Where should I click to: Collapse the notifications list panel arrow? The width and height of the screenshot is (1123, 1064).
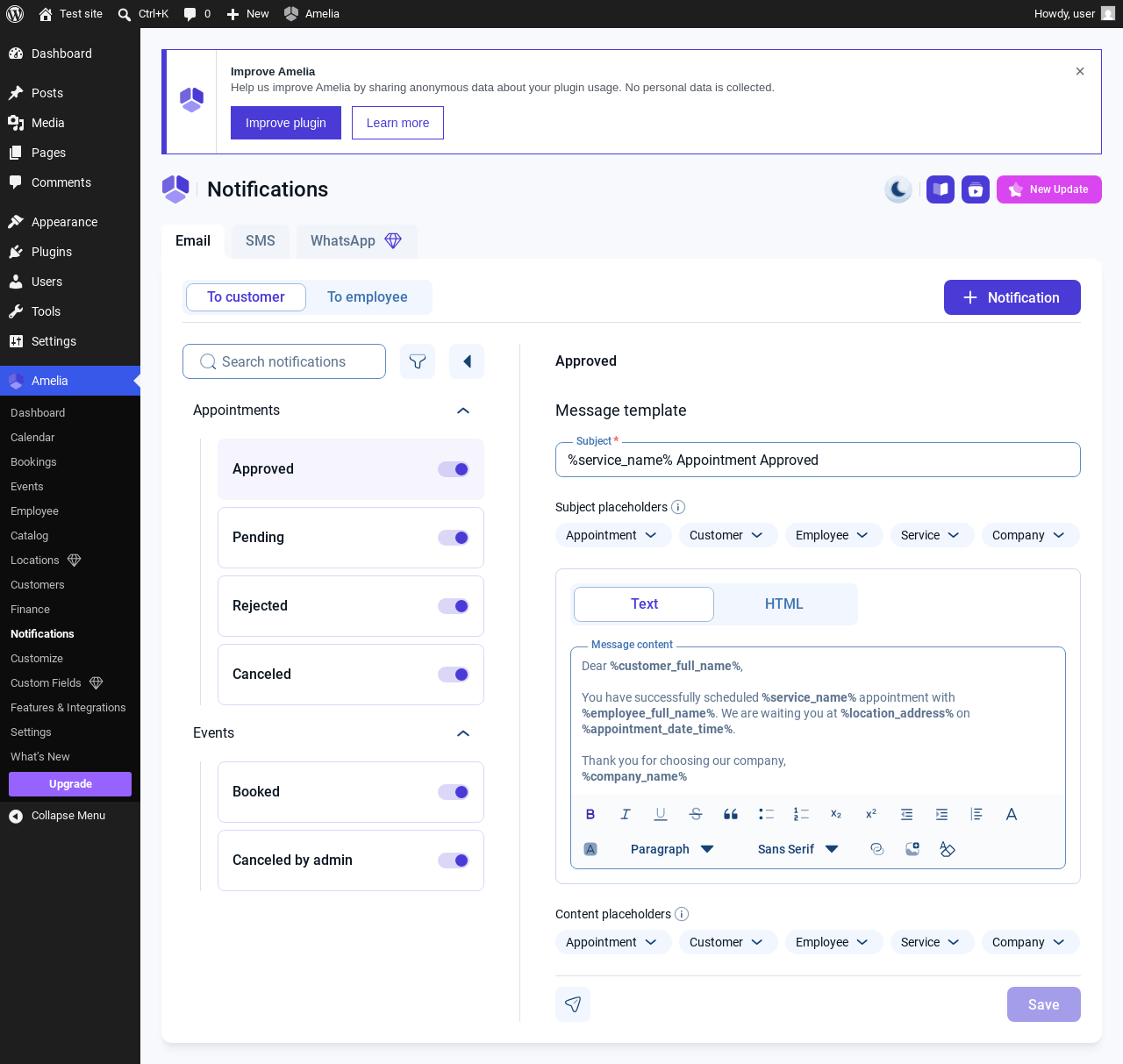pyautogui.click(x=467, y=361)
